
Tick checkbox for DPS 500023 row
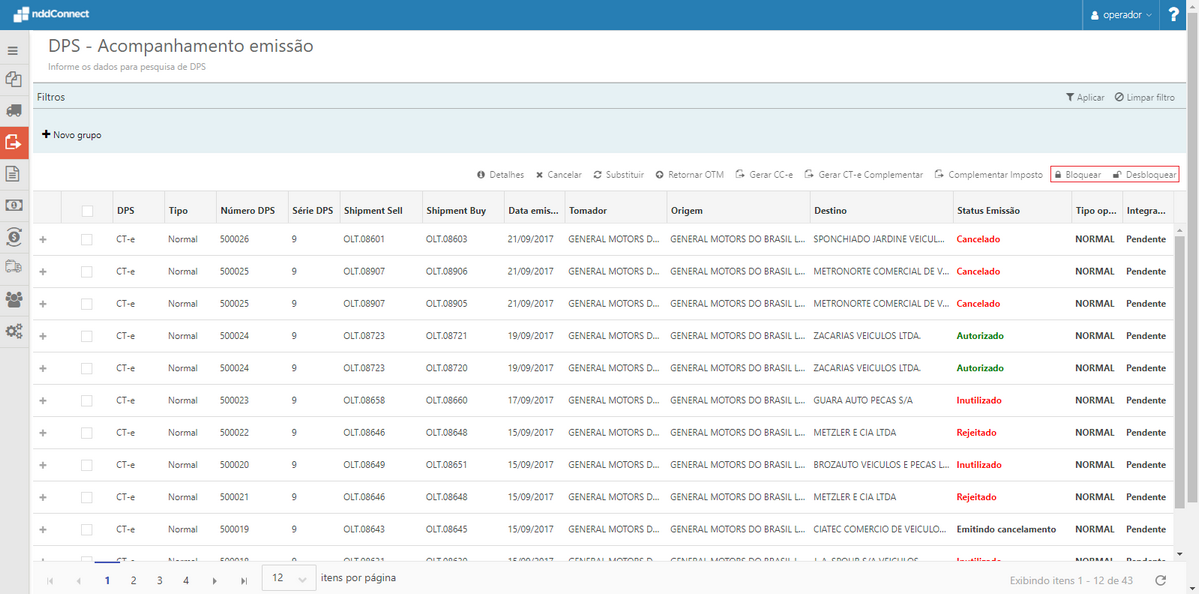pyautogui.click(x=87, y=400)
